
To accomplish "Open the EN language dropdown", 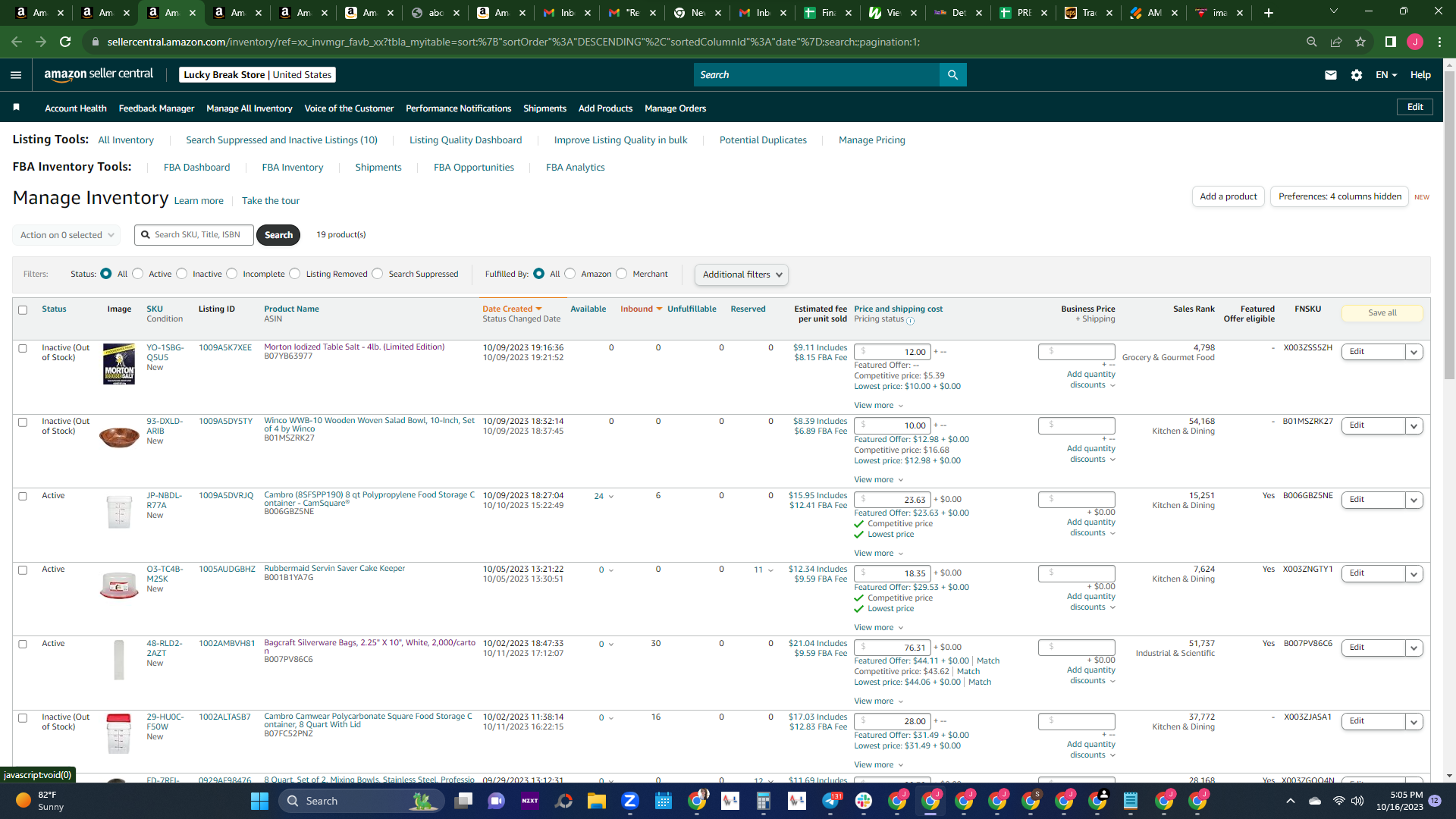I will click(x=1386, y=74).
